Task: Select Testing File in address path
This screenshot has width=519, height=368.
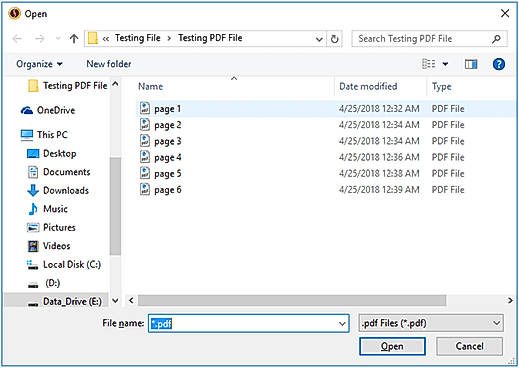Action: coord(137,38)
